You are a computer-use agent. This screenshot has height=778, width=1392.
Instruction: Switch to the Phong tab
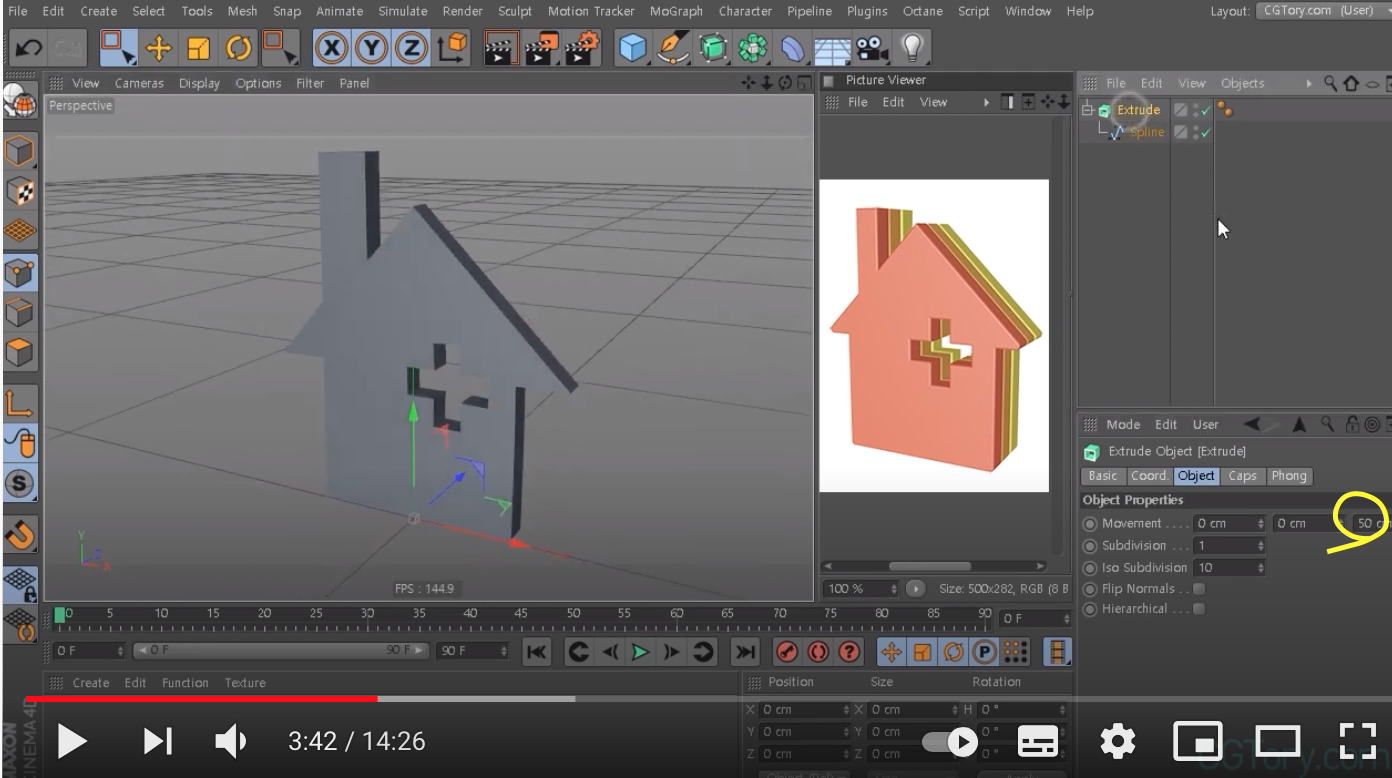(1289, 476)
